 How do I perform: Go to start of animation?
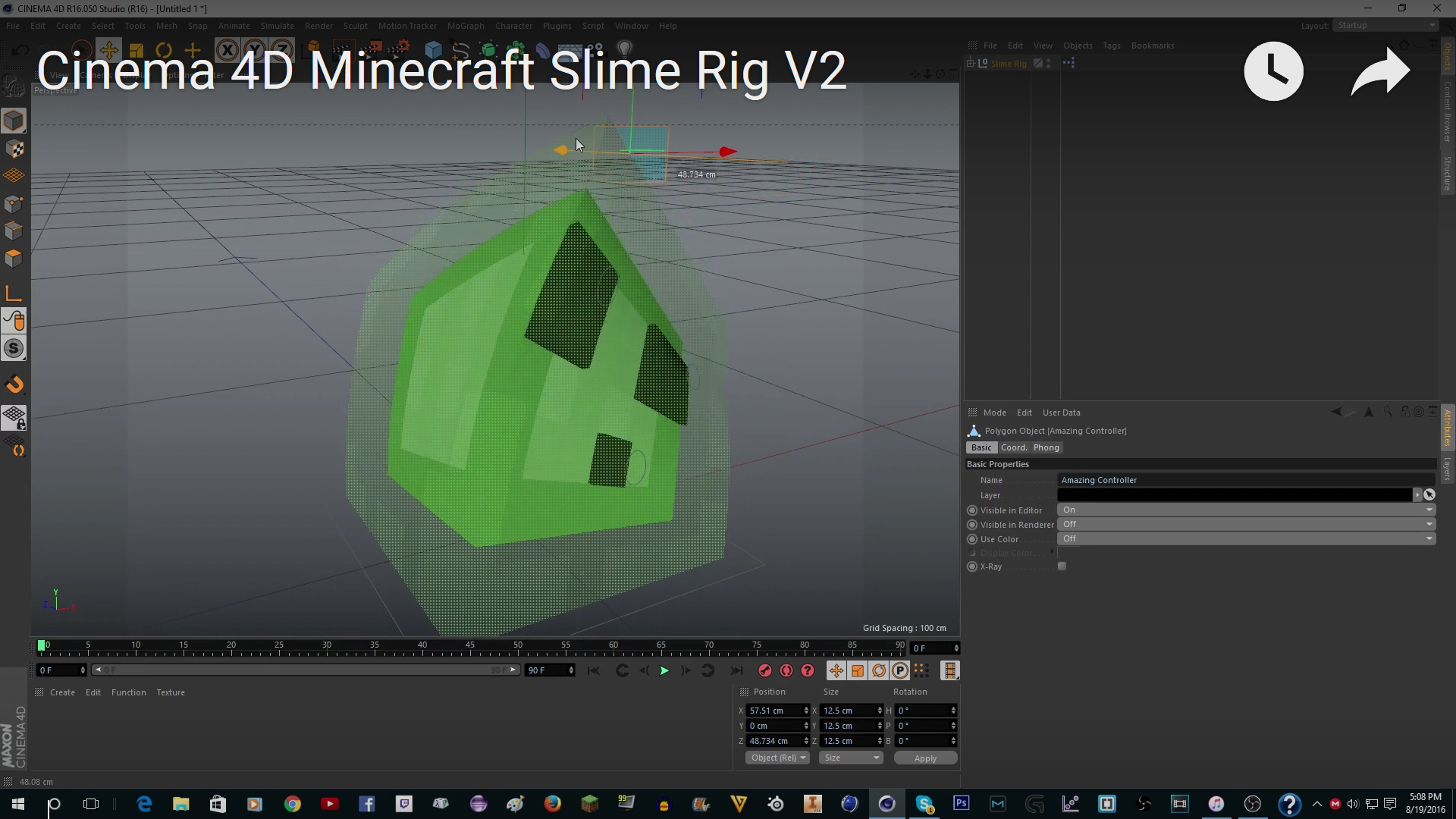pos(593,670)
